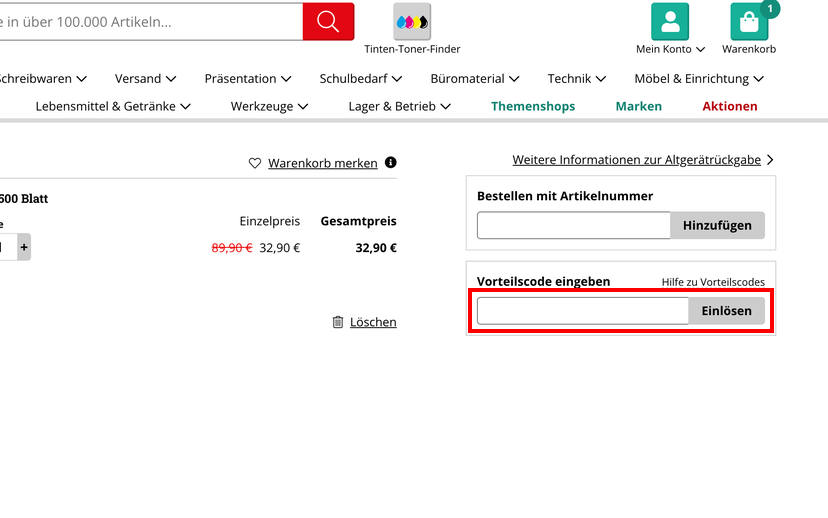Click the Warenkorb merken link

(323, 163)
